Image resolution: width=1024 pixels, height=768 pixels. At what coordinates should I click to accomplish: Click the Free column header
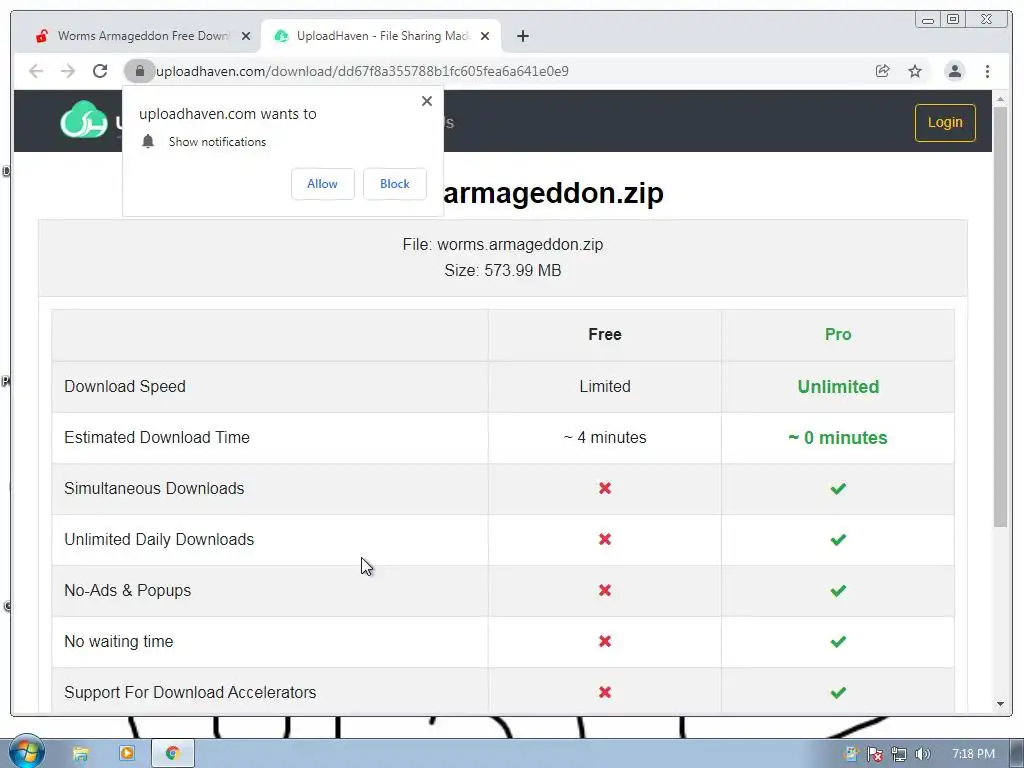pyautogui.click(x=605, y=334)
